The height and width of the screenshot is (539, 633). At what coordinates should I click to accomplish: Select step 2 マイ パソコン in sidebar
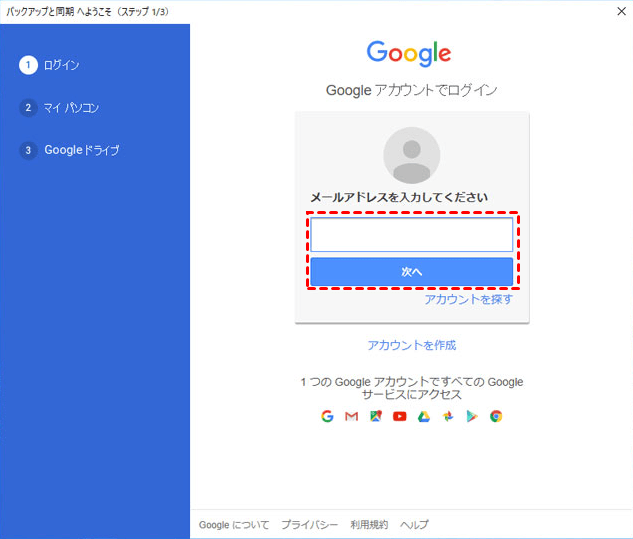pyautogui.click(x=59, y=108)
